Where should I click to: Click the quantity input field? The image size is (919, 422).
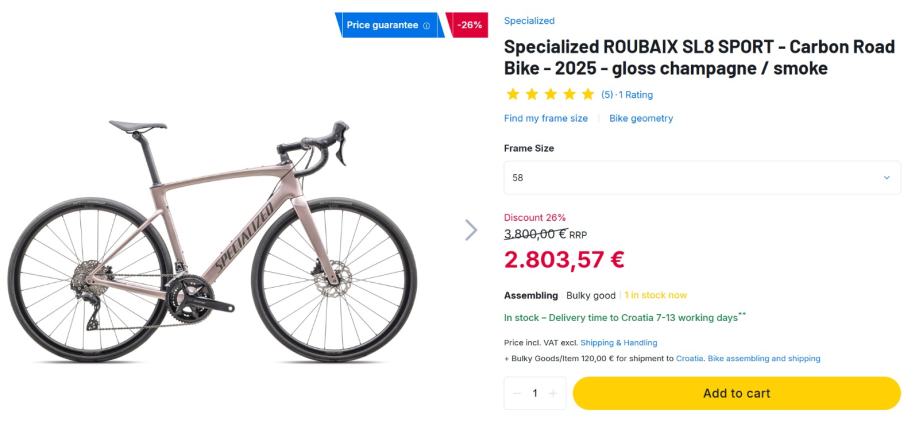[x=535, y=394]
